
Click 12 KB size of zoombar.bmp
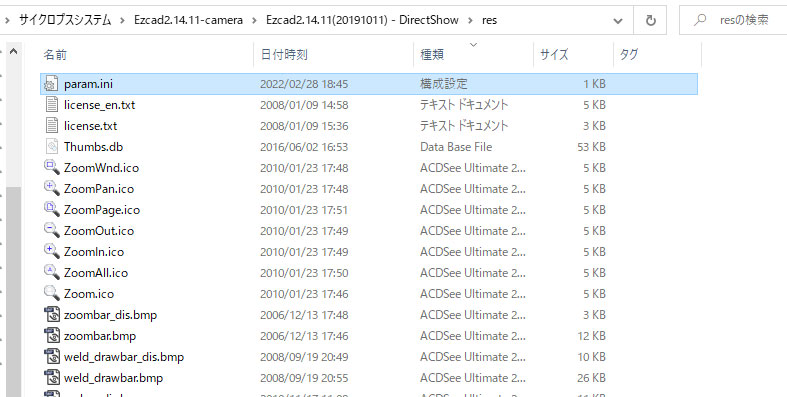pos(591,336)
